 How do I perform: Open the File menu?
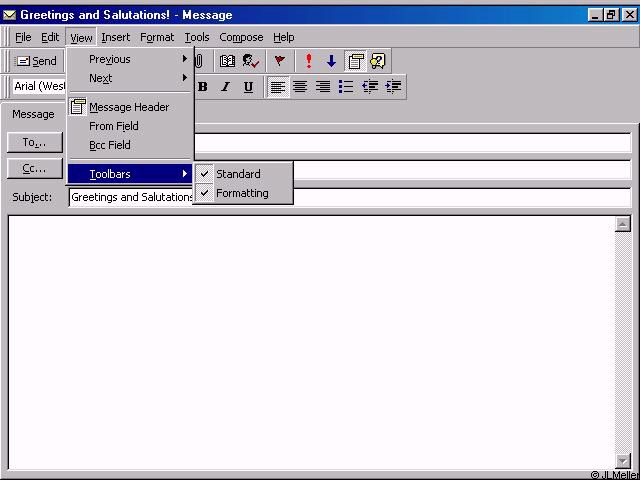click(23, 38)
